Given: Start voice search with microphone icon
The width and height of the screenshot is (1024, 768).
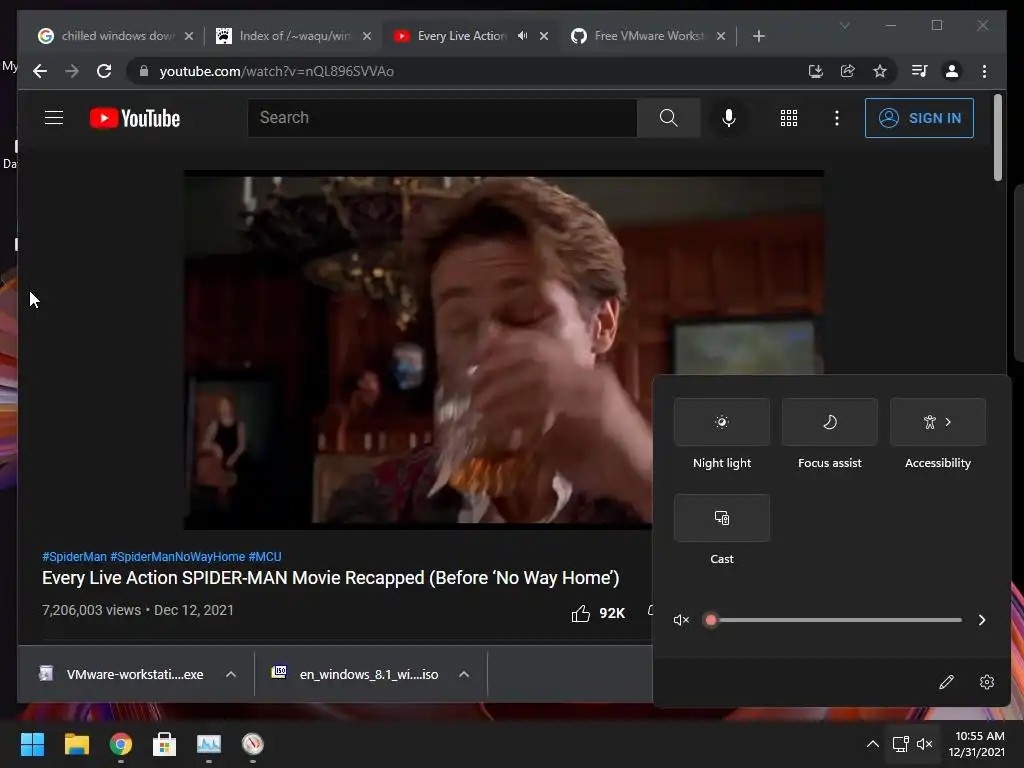Looking at the screenshot, I should (729, 118).
